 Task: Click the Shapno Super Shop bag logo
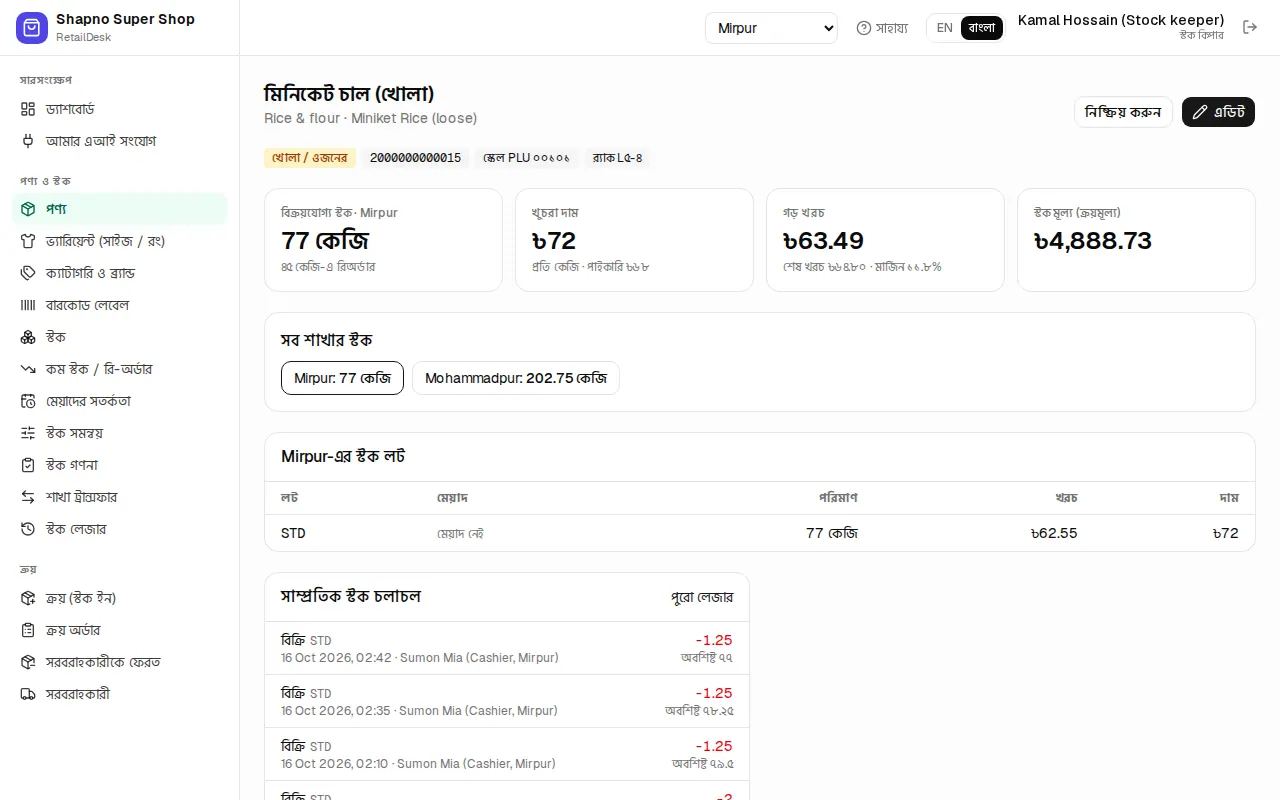click(32, 28)
